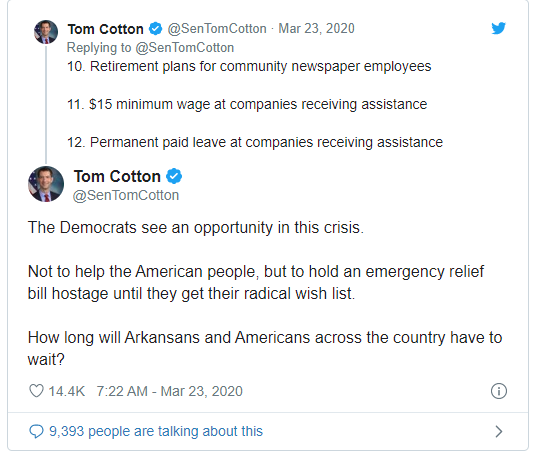The width and height of the screenshot is (540, 459).
Task: Click the Twitter bird logo icon
Action: pyautogui.click(x=498, y=28)
